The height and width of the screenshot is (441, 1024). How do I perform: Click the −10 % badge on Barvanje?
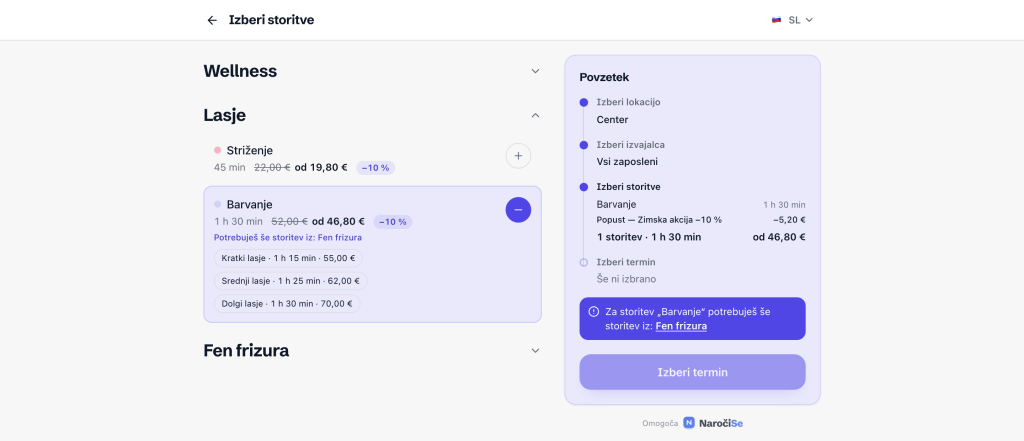(x=392, y=221)
